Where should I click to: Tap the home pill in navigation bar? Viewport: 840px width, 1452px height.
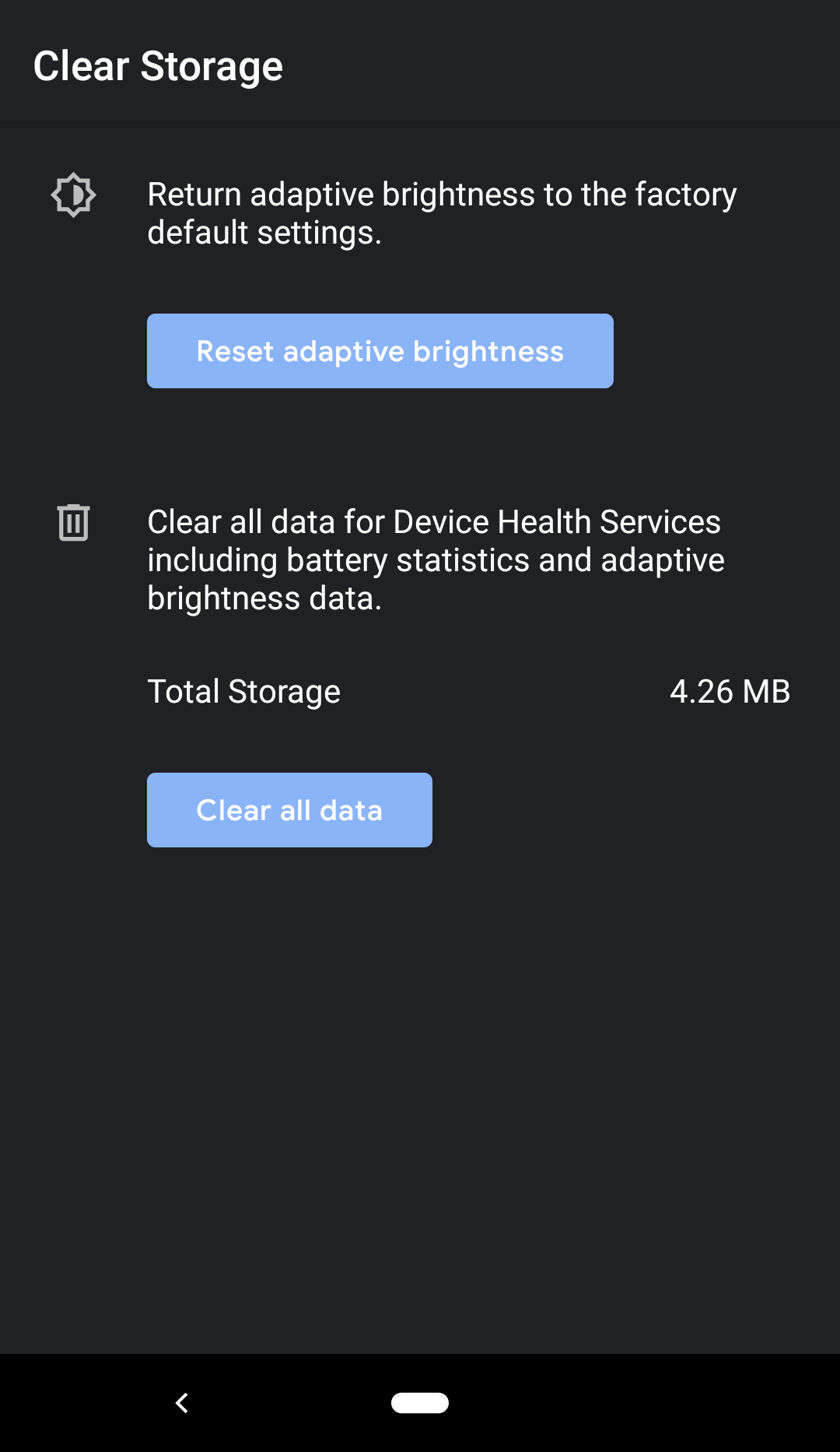click(x=420, y=1402)
